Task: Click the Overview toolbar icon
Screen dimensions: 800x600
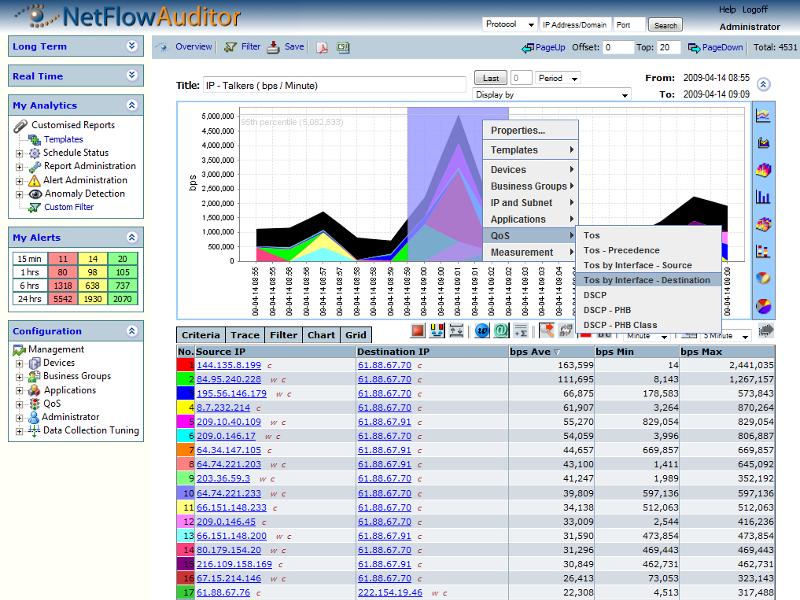Action: 164,47
